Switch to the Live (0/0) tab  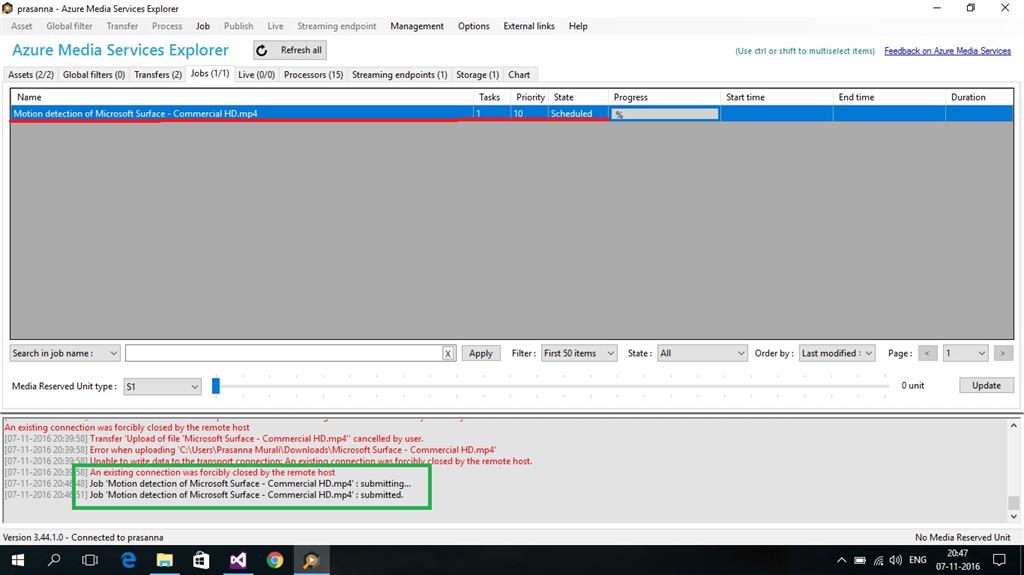[256, 74]
